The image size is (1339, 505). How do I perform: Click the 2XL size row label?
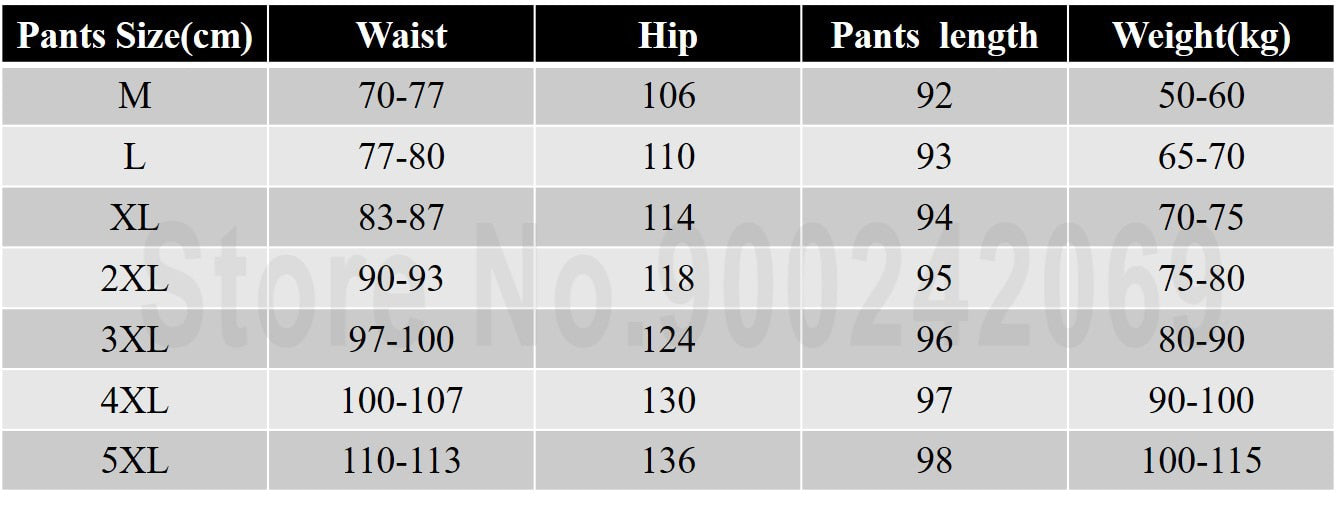click(x=134, y=279)
